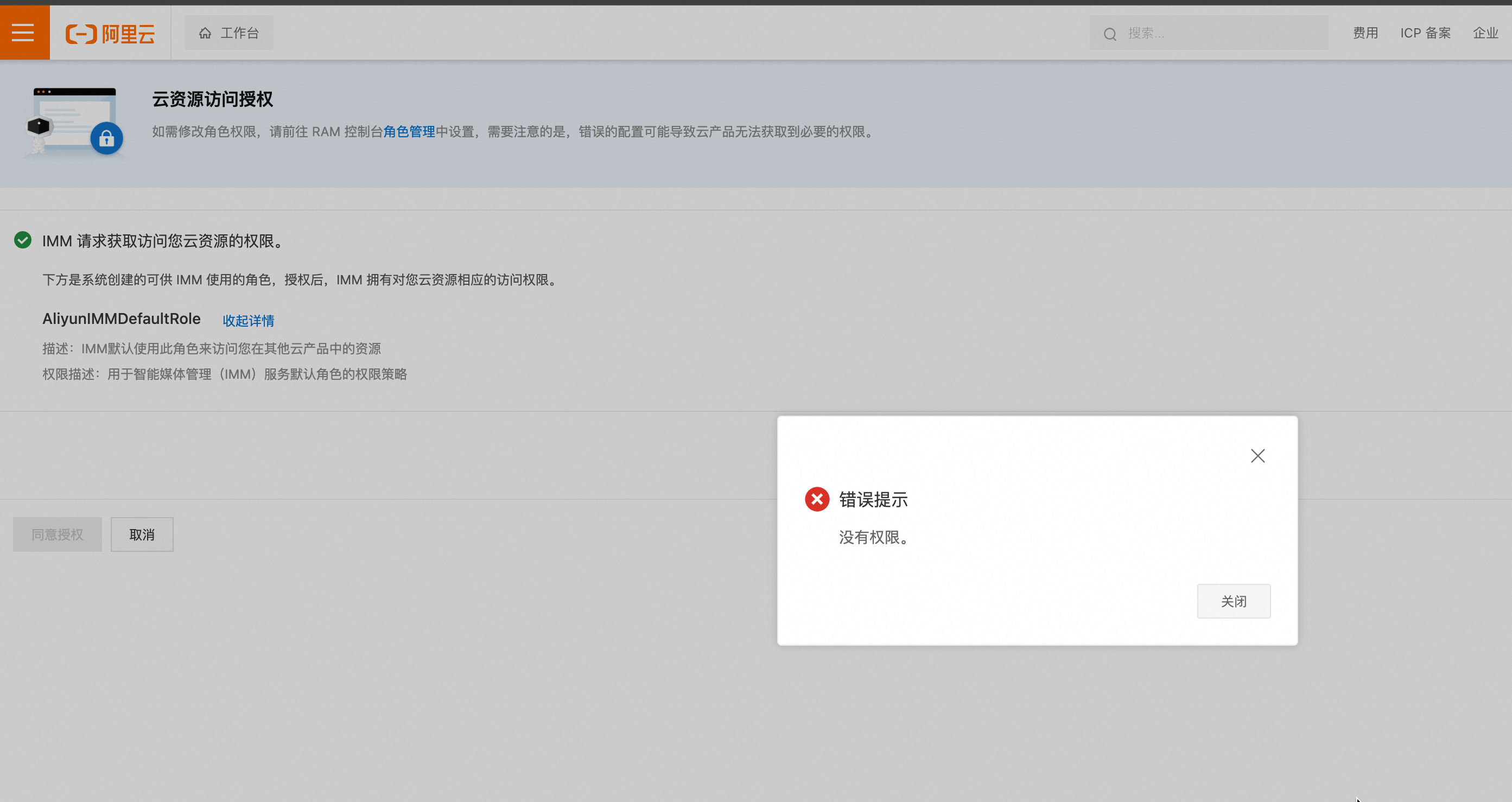Click the green checkmark status icon

point(23,240)
